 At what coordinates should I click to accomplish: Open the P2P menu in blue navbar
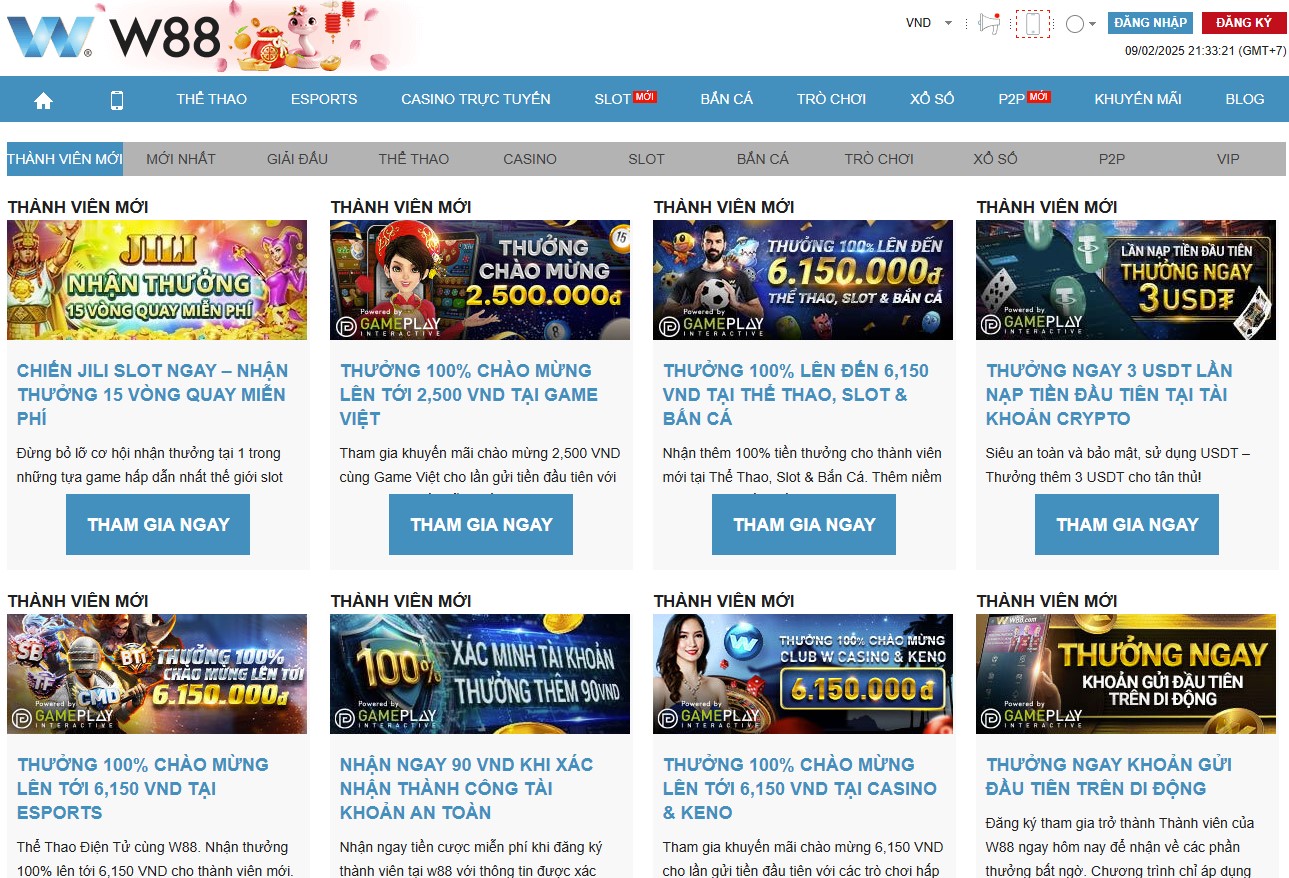point(1012,99)
